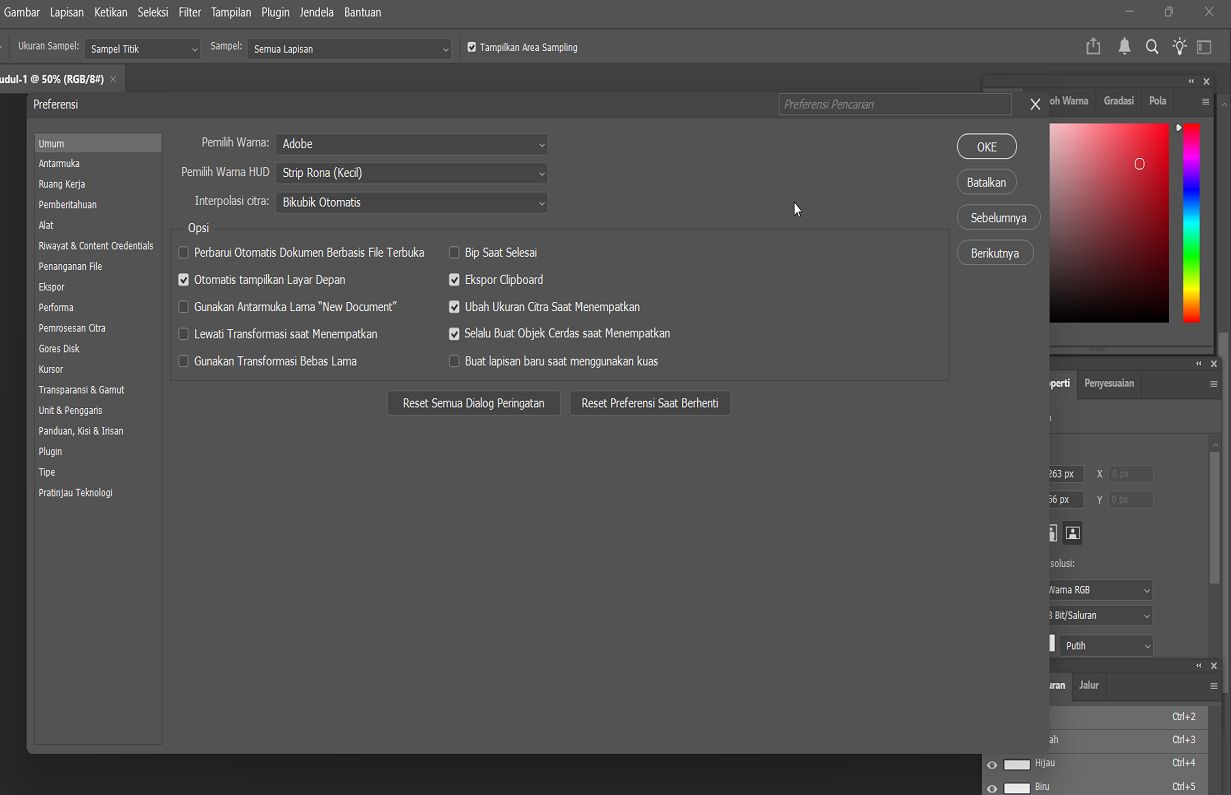Toggle visibility eye of Biru channel
The width and height of the screenshot is (1231, 795).
click(992, 788)
